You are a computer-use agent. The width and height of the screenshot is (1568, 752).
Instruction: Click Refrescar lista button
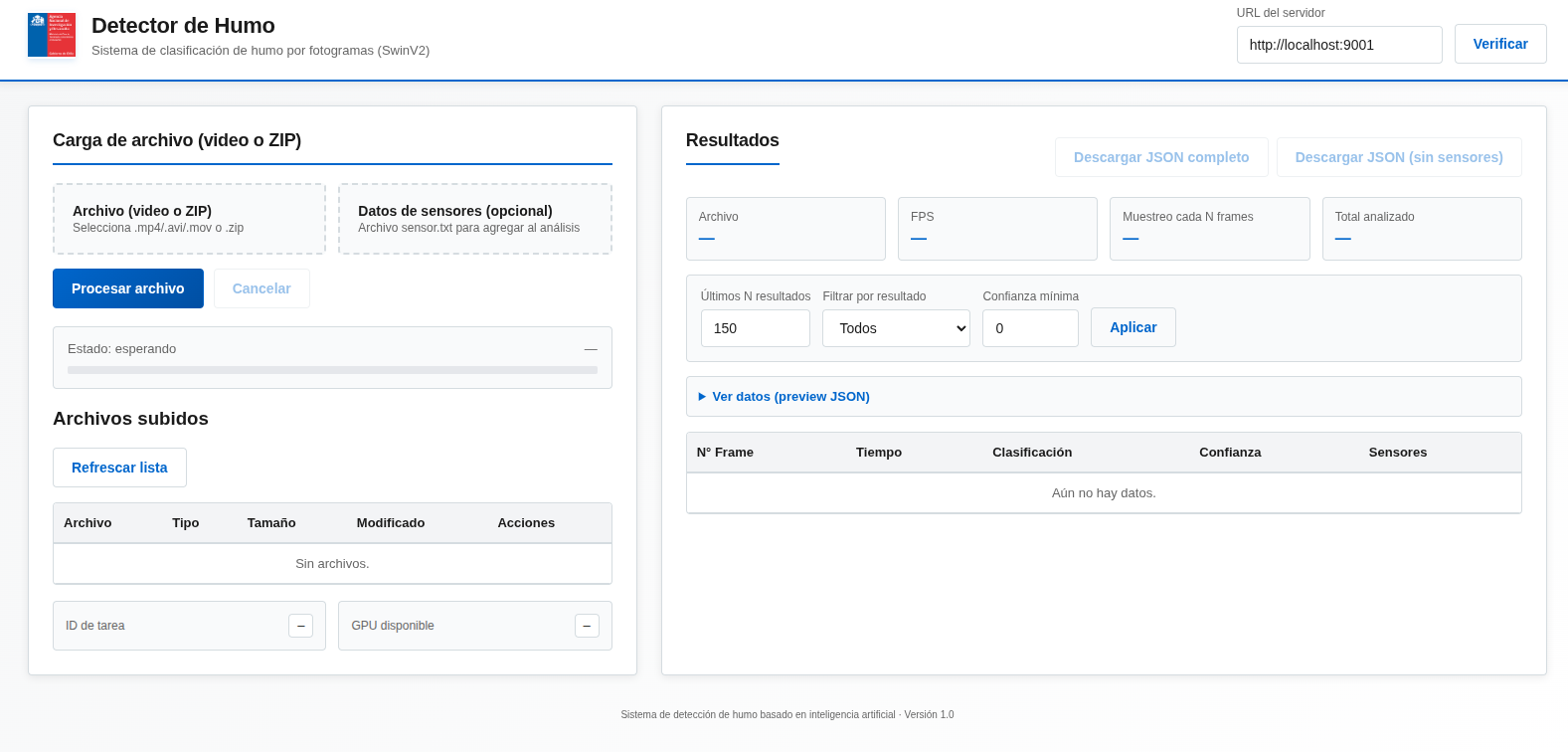point(119,468)
